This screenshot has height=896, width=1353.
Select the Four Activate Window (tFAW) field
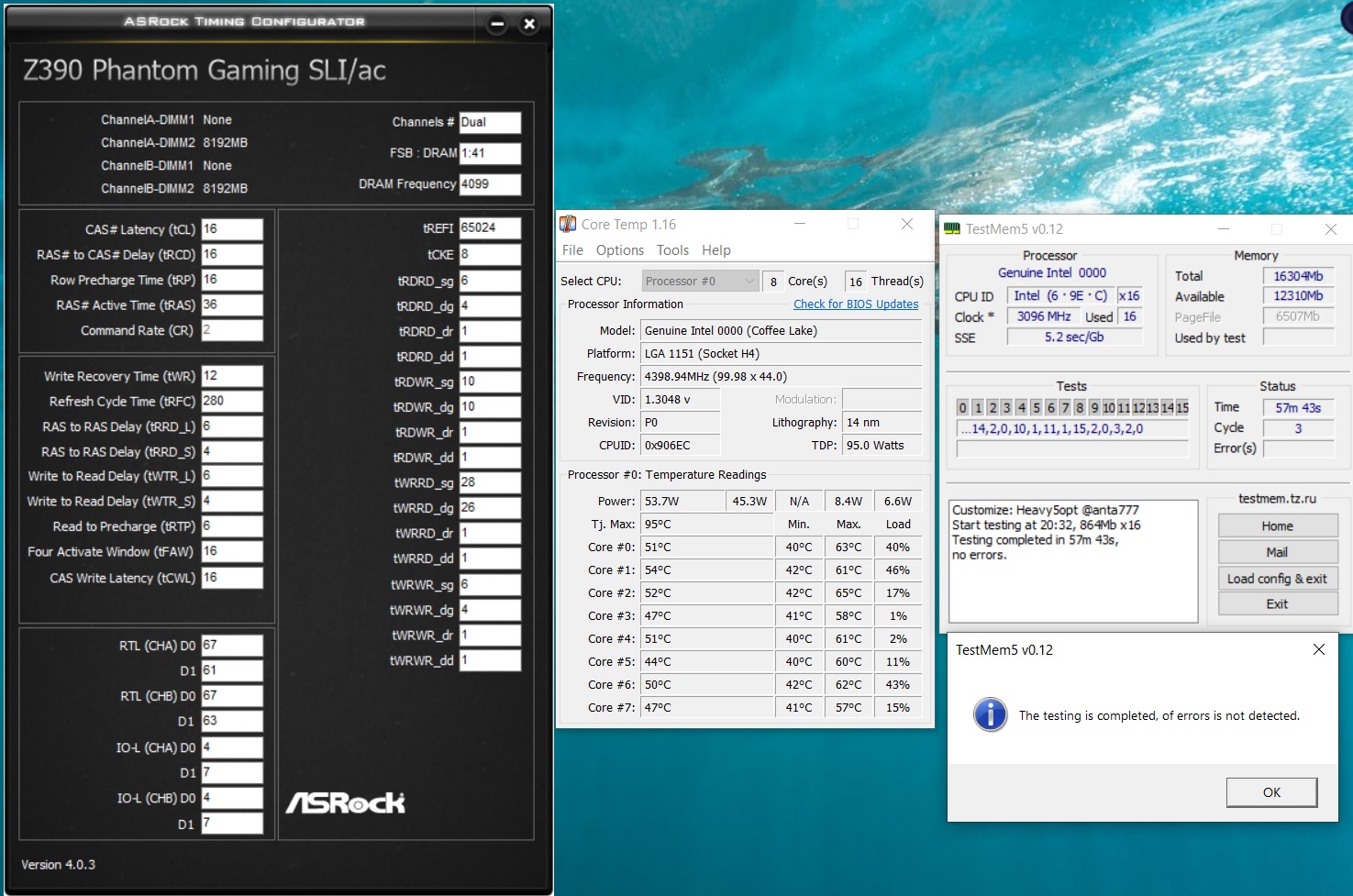pyautogui.click(x=232, y=551)
